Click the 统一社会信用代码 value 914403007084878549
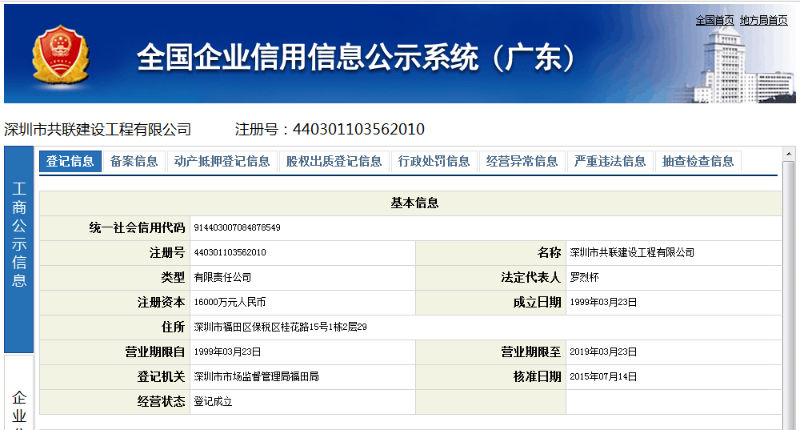 (237, 228)
